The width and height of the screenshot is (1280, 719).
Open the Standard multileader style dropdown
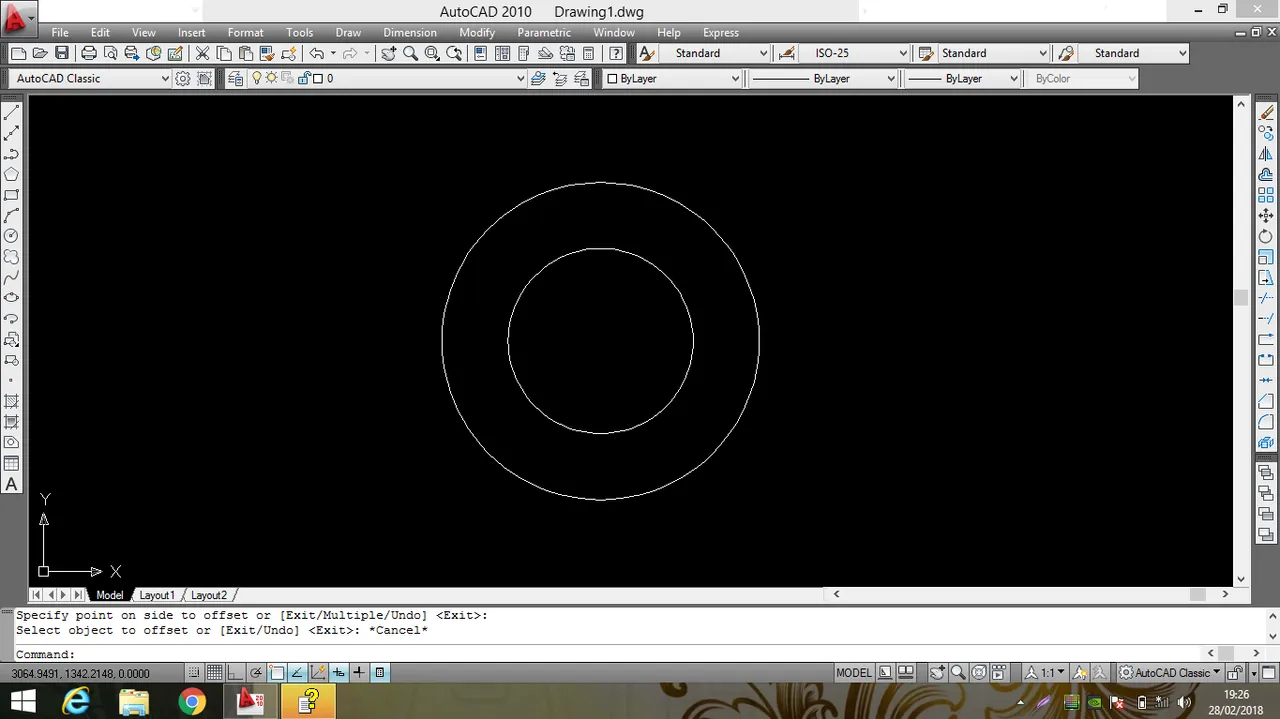coord(1134,53)
